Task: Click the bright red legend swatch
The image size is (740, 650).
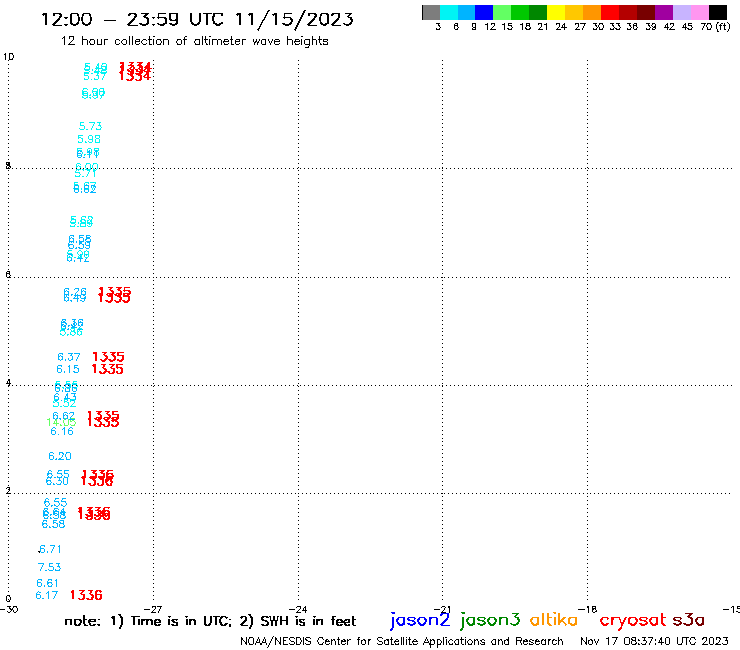Action: (x=610, y=12)
